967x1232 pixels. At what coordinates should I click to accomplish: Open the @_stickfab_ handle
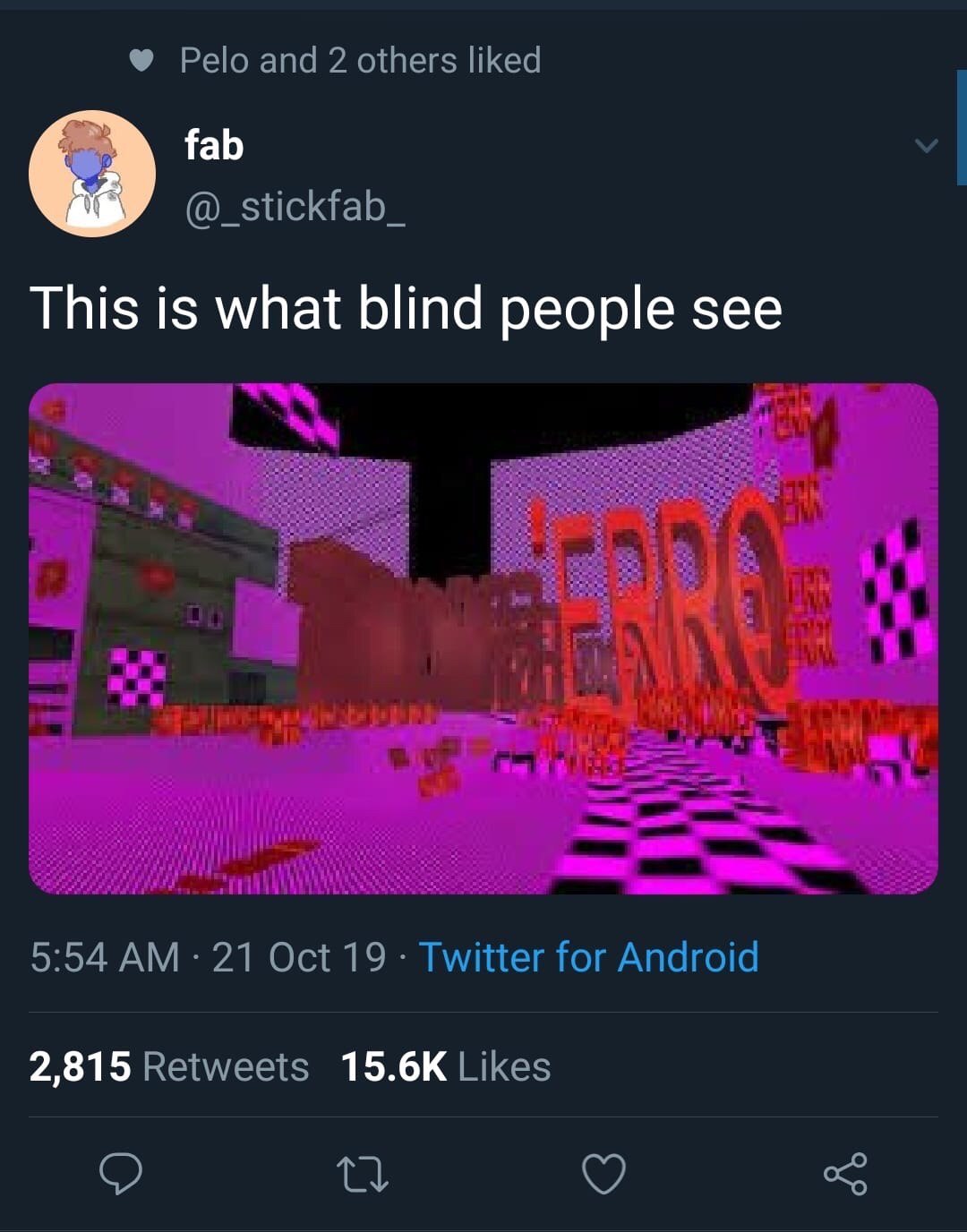tap(295, 207)
